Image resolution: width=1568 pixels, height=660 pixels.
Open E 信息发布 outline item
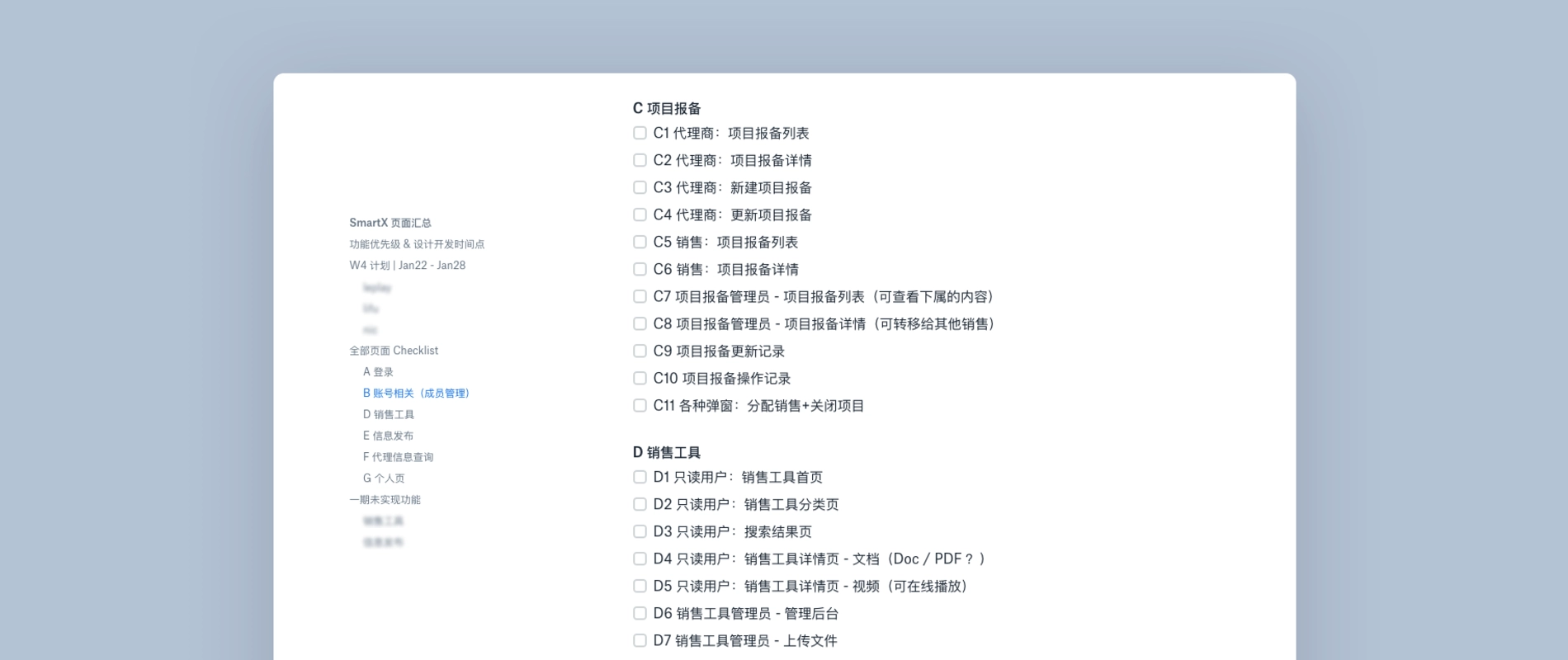388,436
